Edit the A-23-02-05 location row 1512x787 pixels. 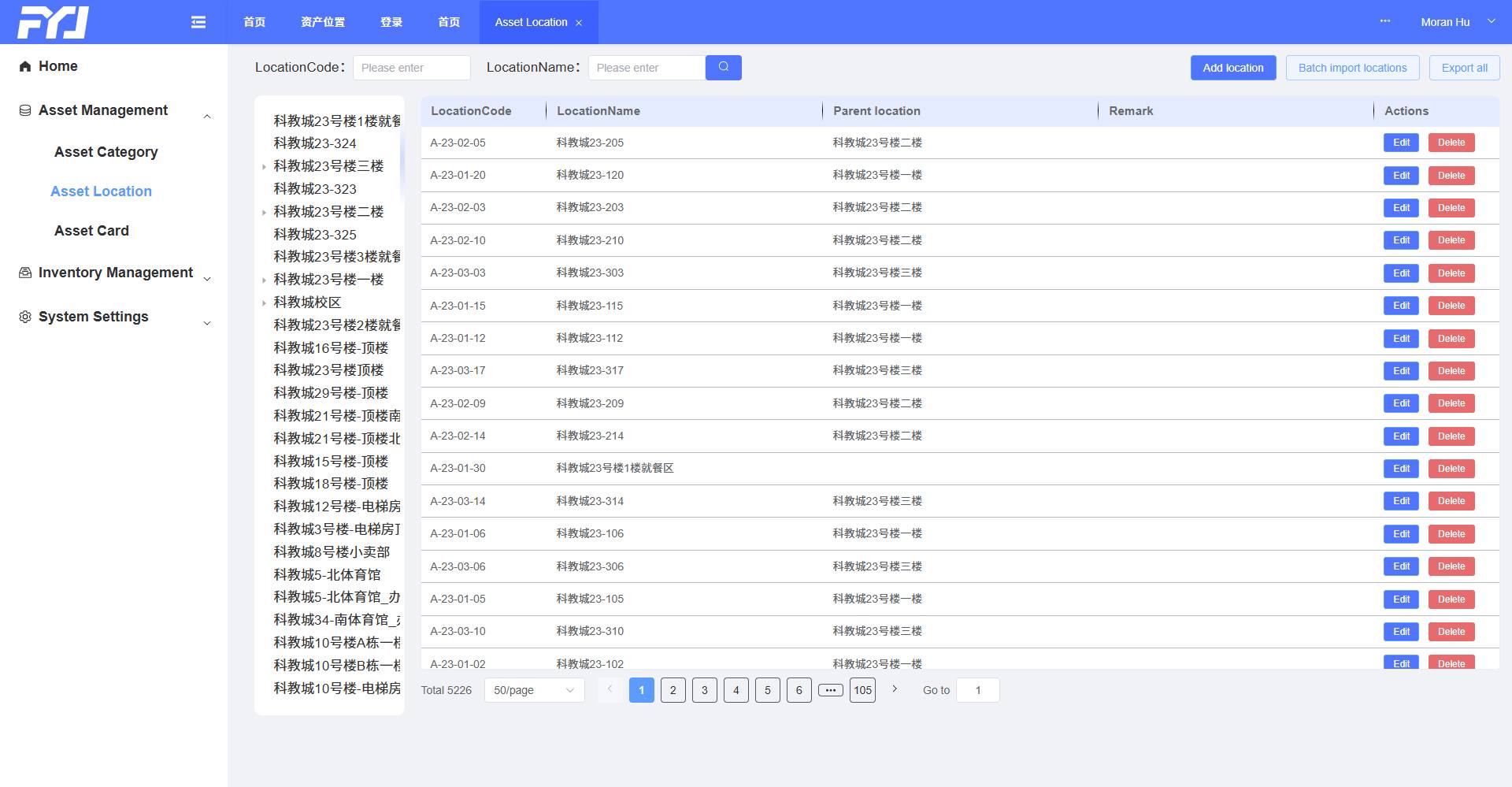1401,143
